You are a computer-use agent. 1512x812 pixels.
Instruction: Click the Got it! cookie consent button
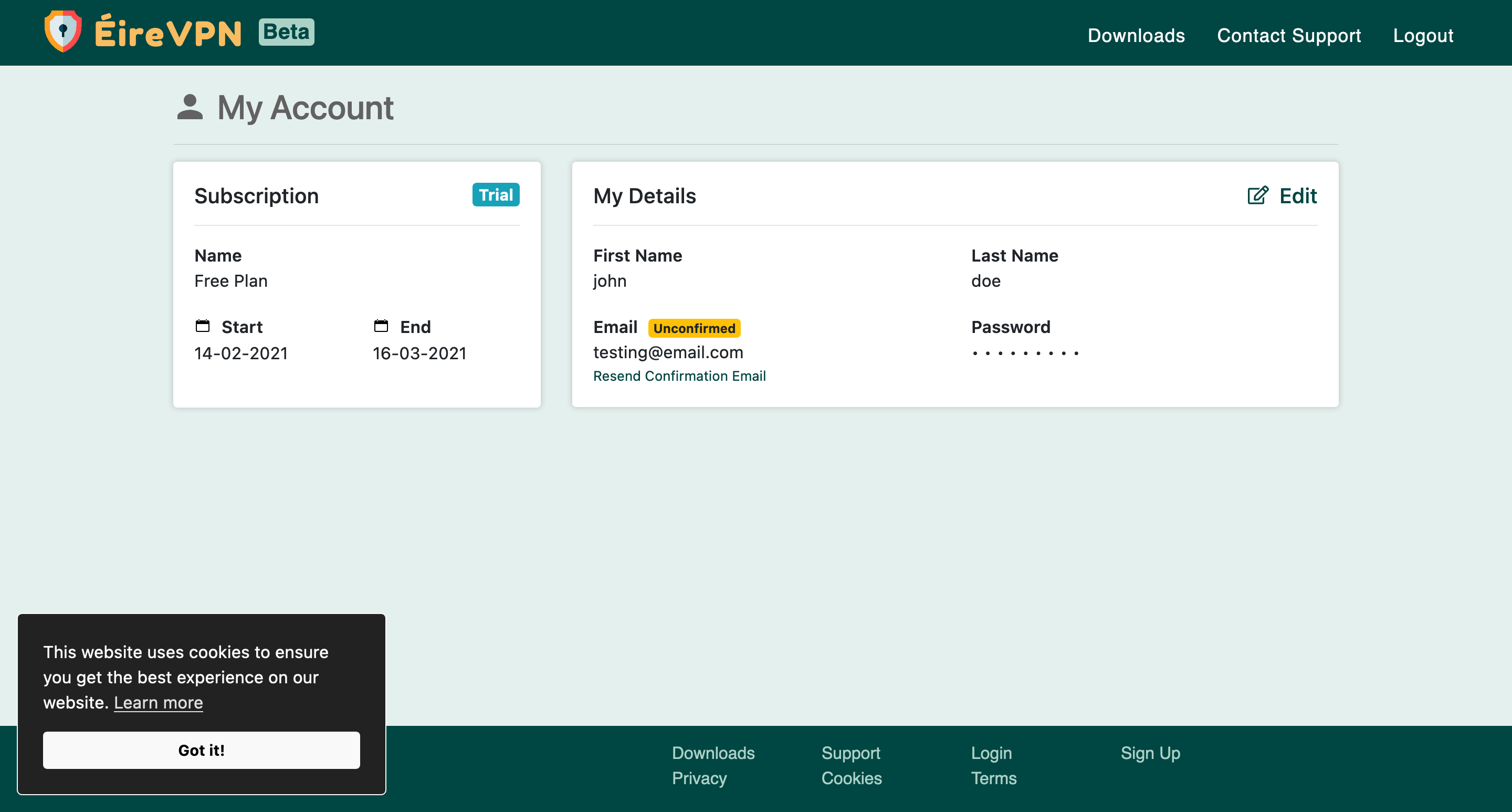click(x=201, y=749)
